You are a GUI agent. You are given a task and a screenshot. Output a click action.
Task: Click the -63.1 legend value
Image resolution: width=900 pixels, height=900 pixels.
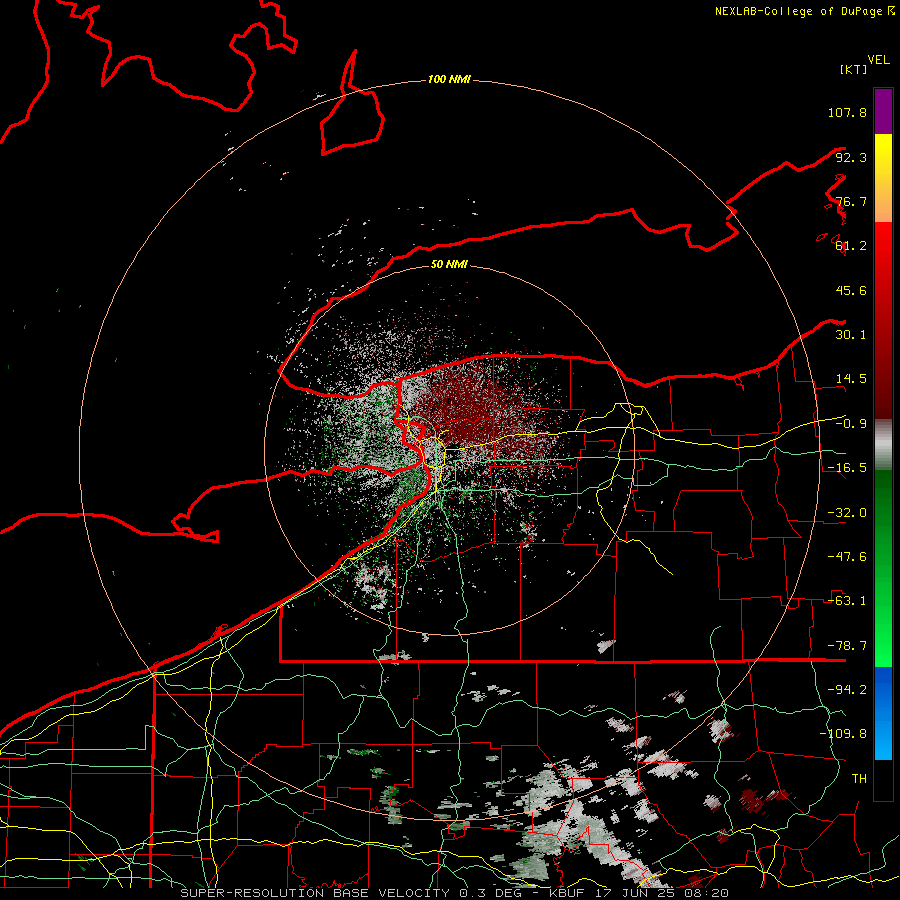(x=847, y=601)
